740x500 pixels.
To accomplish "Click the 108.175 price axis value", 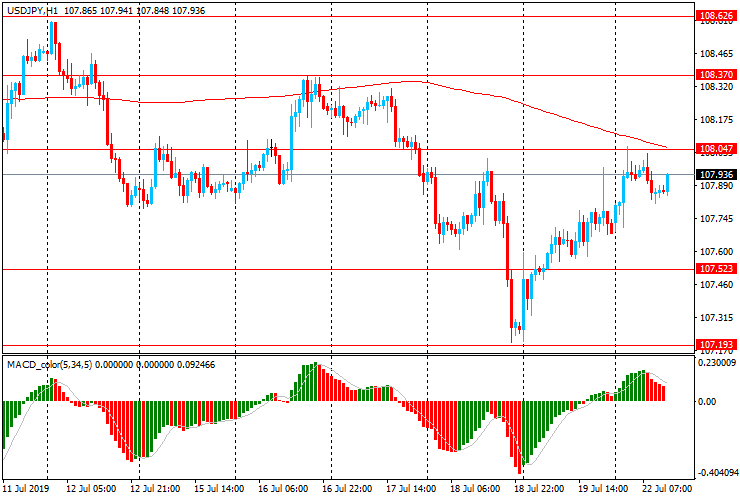I will (716, 120).
